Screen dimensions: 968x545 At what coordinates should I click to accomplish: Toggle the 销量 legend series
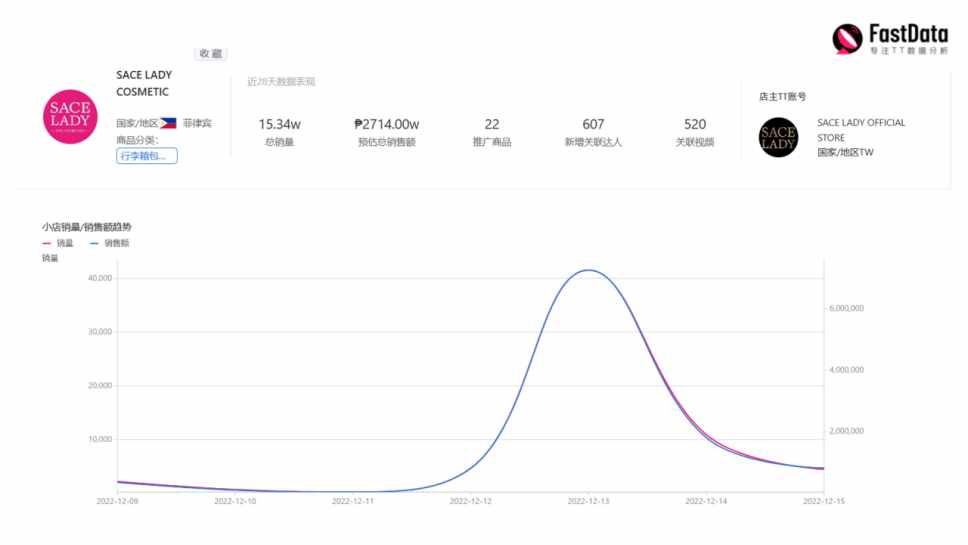pyautogui.click(x=58, y=243)
